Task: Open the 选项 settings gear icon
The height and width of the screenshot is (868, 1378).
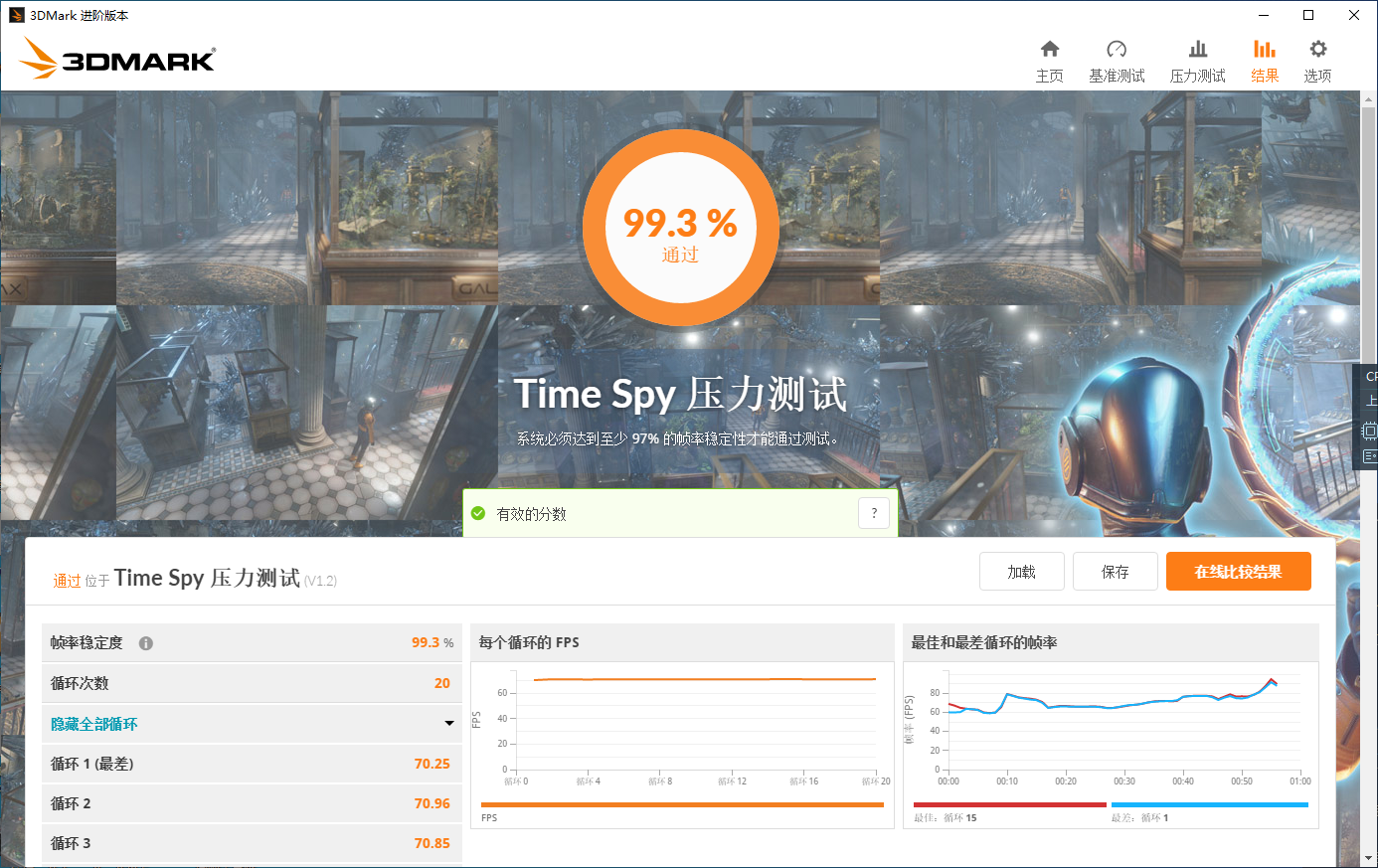Action: (1317, 58)
